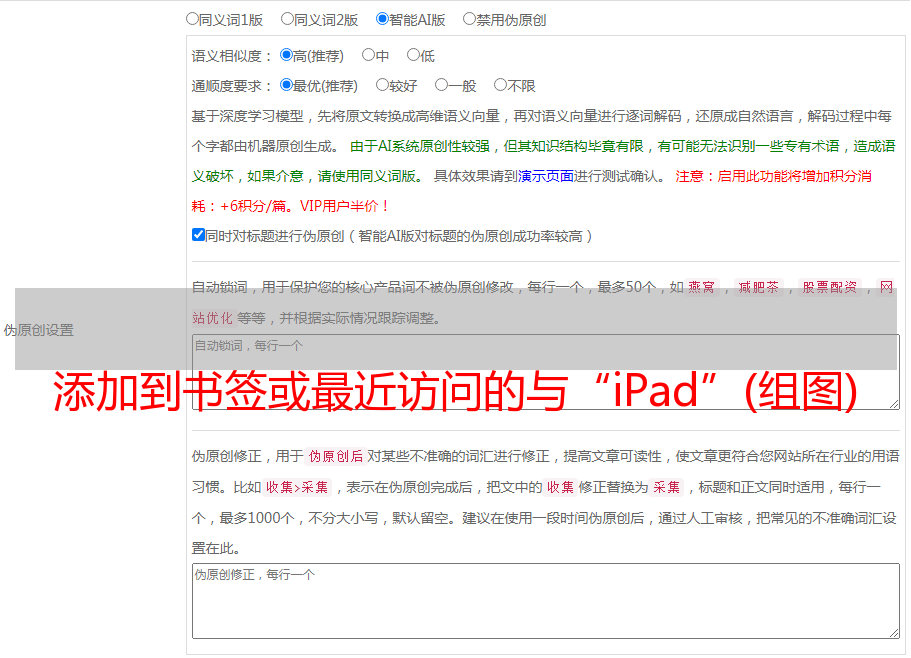Set 语义相似度 to 高(推荐)

coord(286,55)
